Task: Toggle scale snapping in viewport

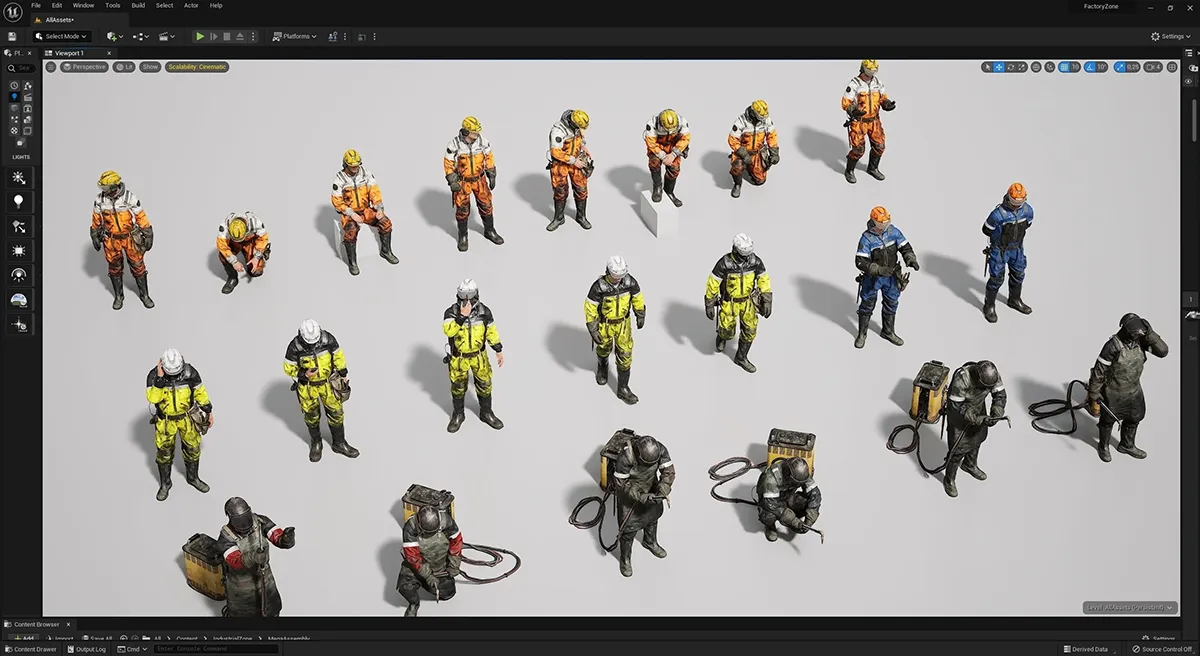Action: coord(1122,67)
